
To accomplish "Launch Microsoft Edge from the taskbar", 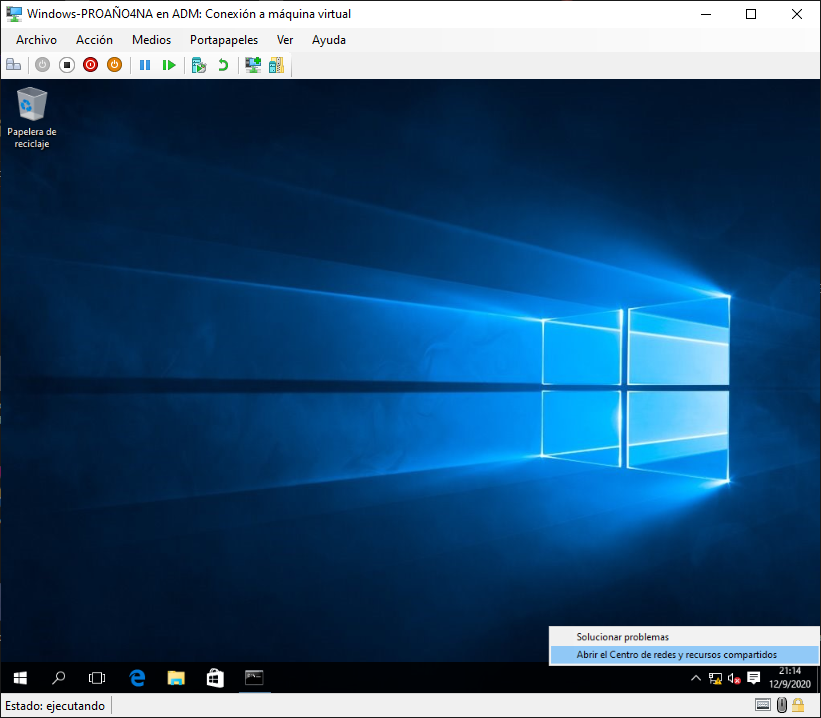I will [x=137, y=678].
